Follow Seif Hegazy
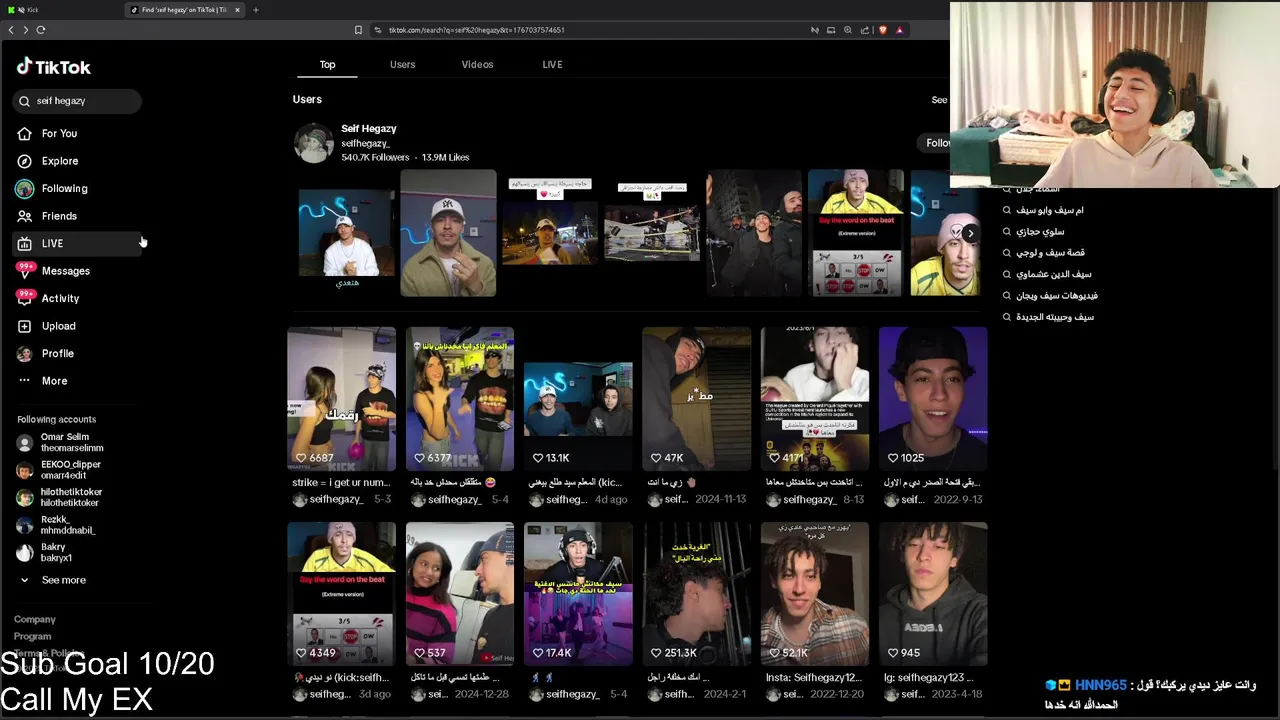The image size is (1280, 720). pyautogui.click(x=937, y=143)
